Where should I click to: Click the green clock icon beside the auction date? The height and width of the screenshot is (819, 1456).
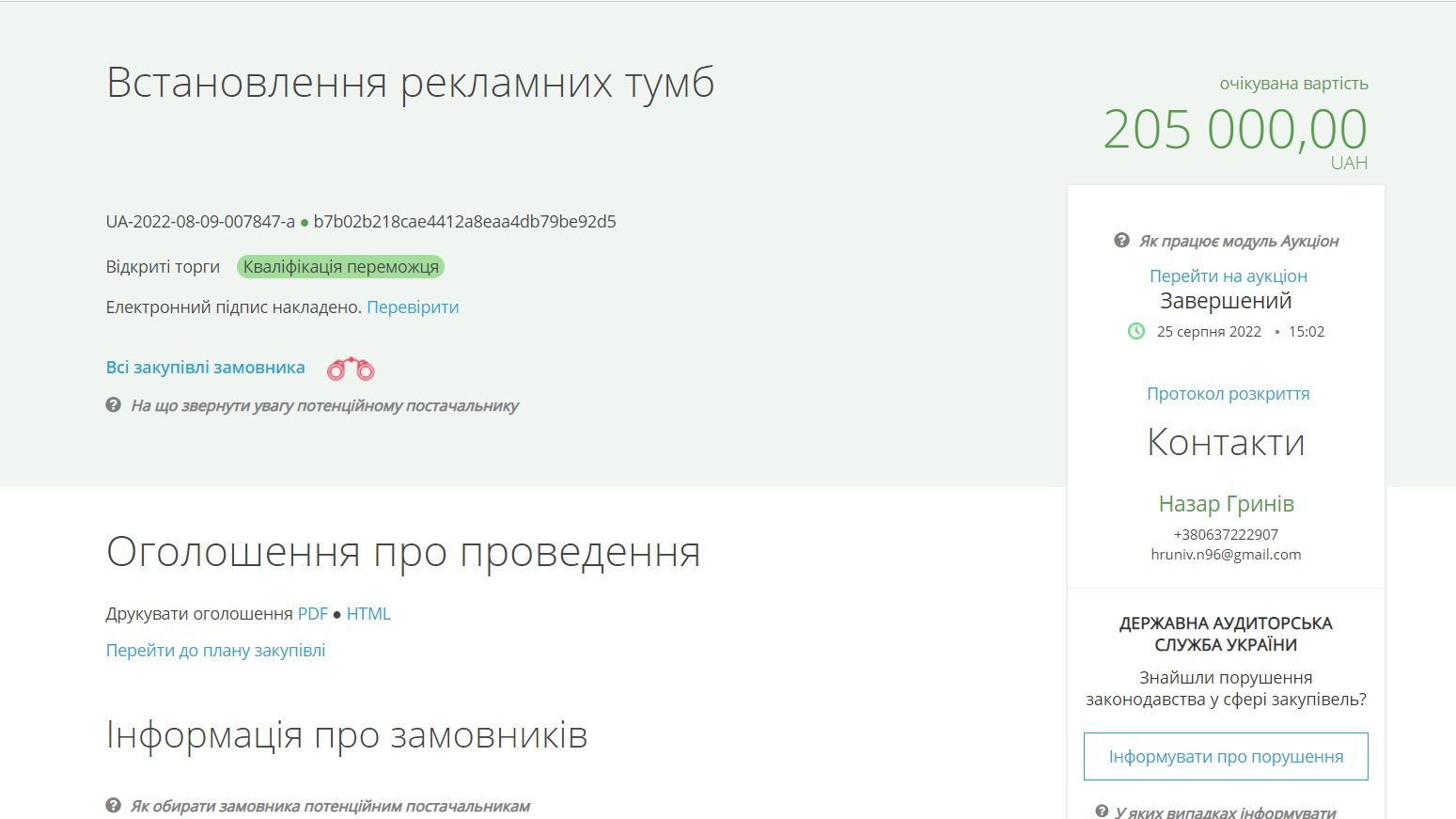tap(1137, 331)
